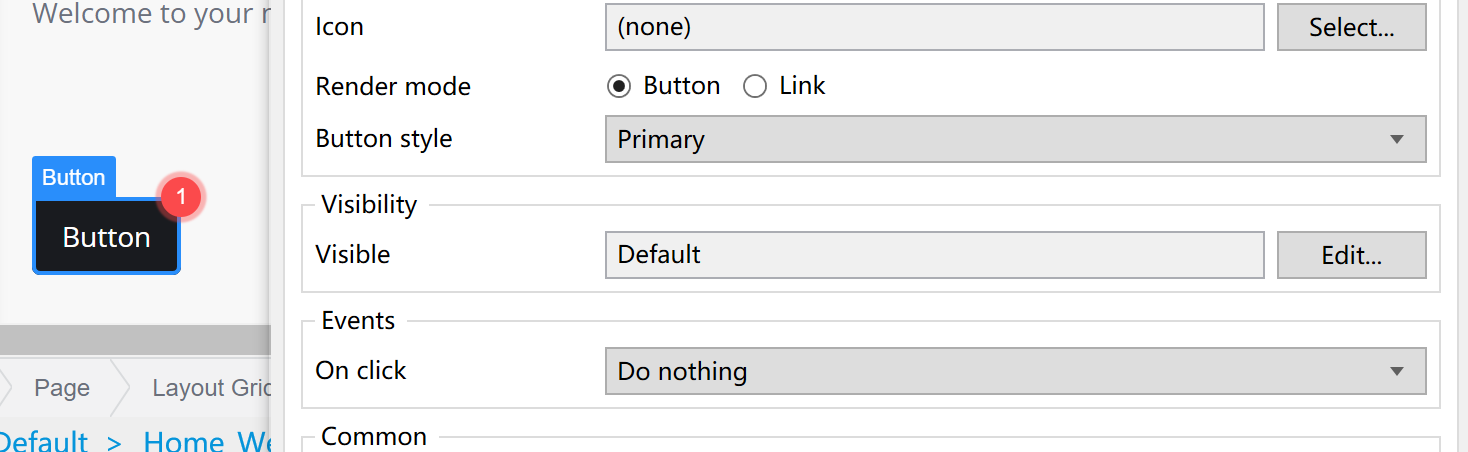Screen dimensions: 1468x452
Task: Choose the Link render mode radio
Action: [755, 86]
